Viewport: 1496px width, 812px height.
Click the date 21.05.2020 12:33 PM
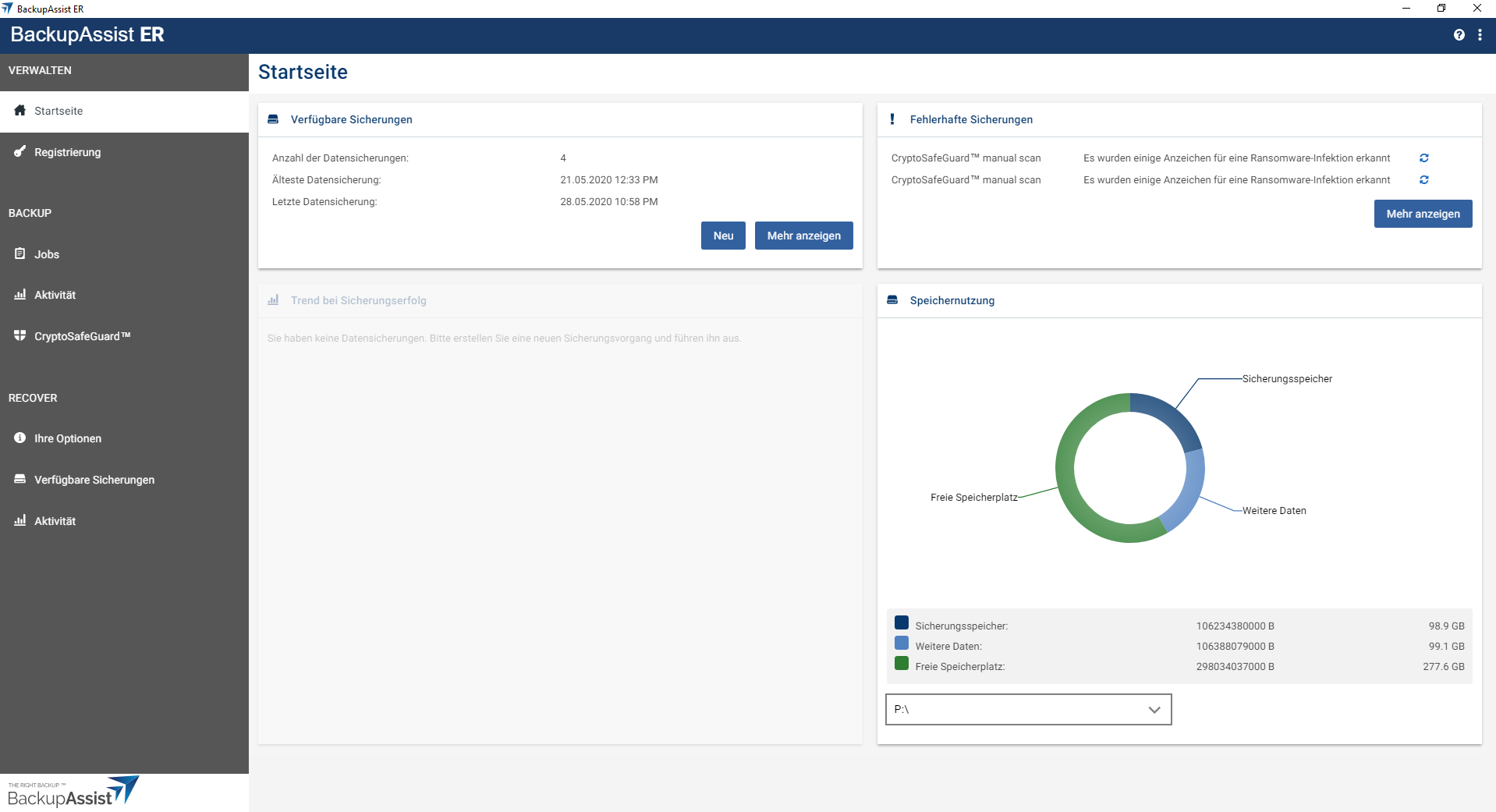coord(608,179)
